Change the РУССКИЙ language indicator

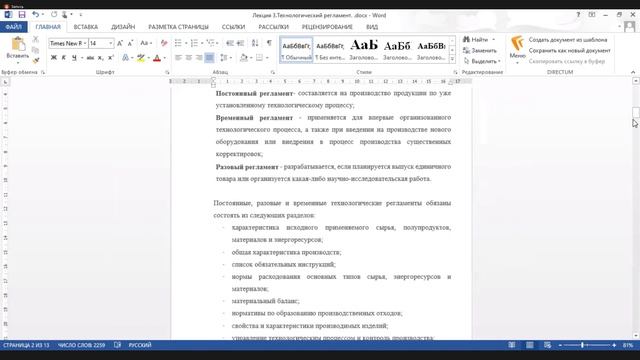(x=140, y=345)
